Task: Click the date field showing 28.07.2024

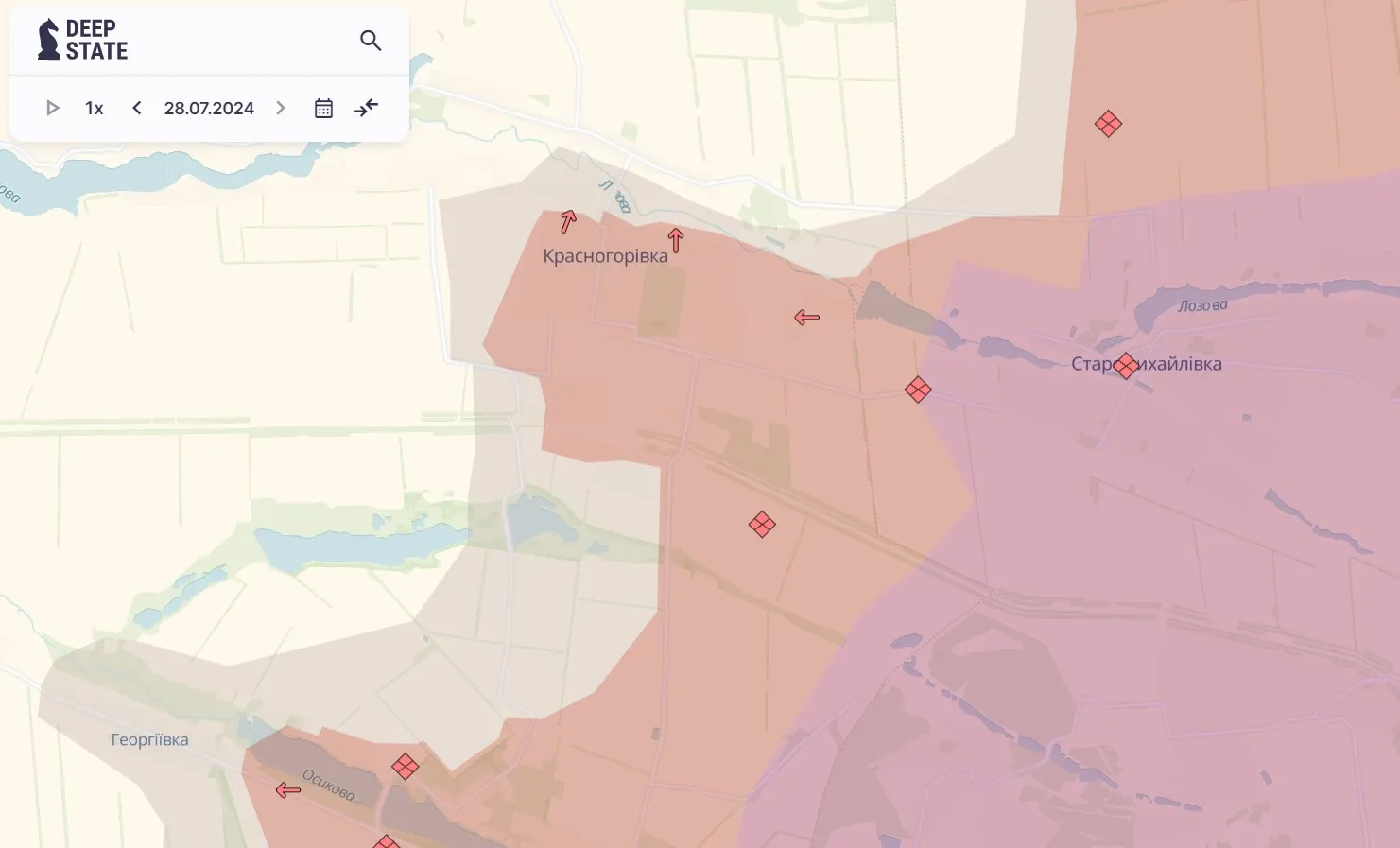Action: [209, 109]
